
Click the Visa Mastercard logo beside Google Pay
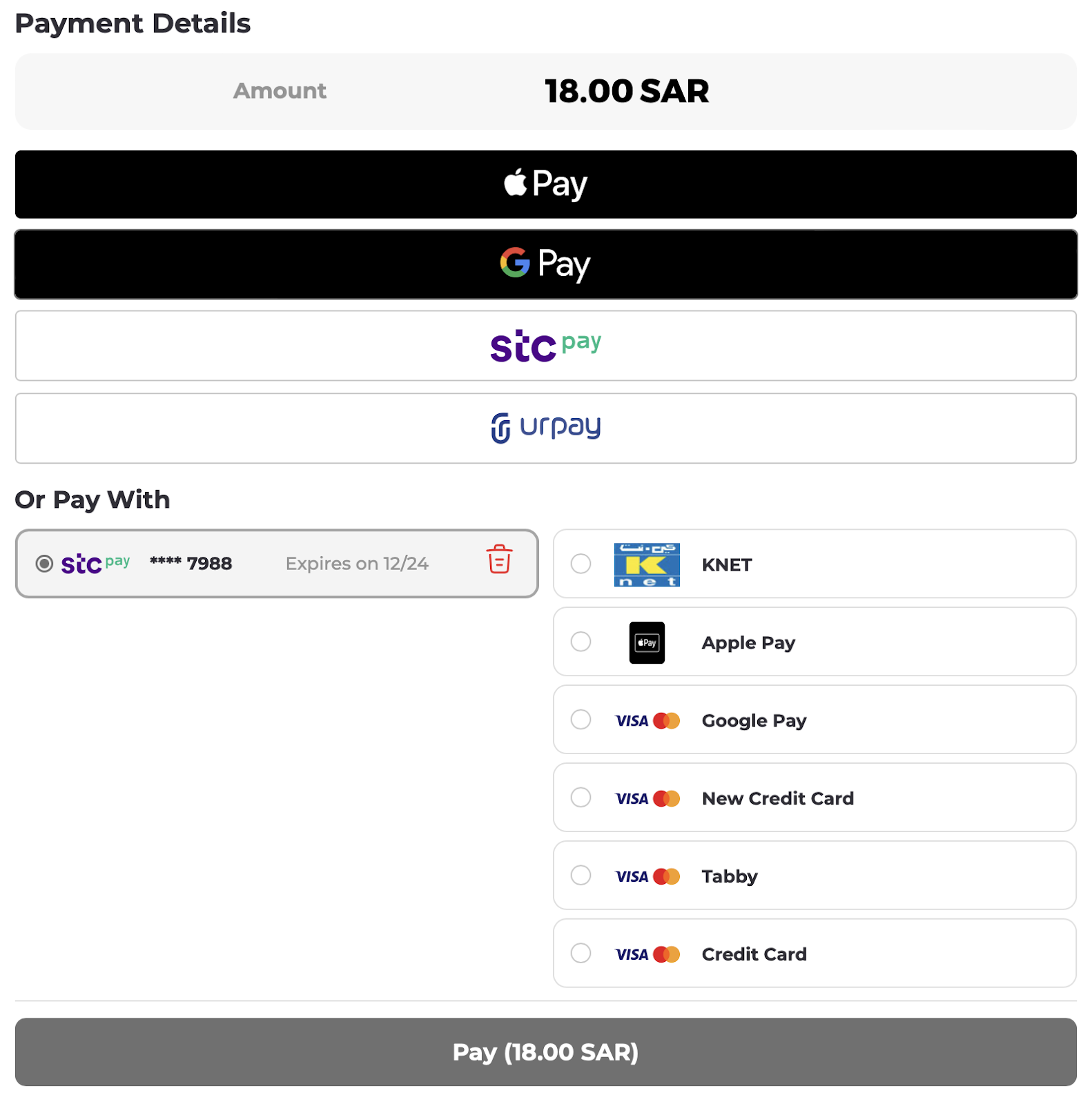647,720
